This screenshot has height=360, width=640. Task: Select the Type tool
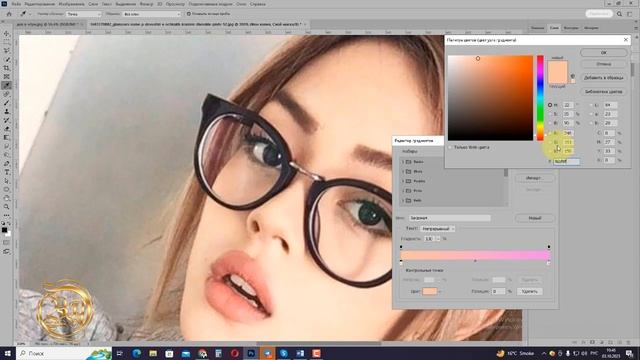tap(7, 172)
